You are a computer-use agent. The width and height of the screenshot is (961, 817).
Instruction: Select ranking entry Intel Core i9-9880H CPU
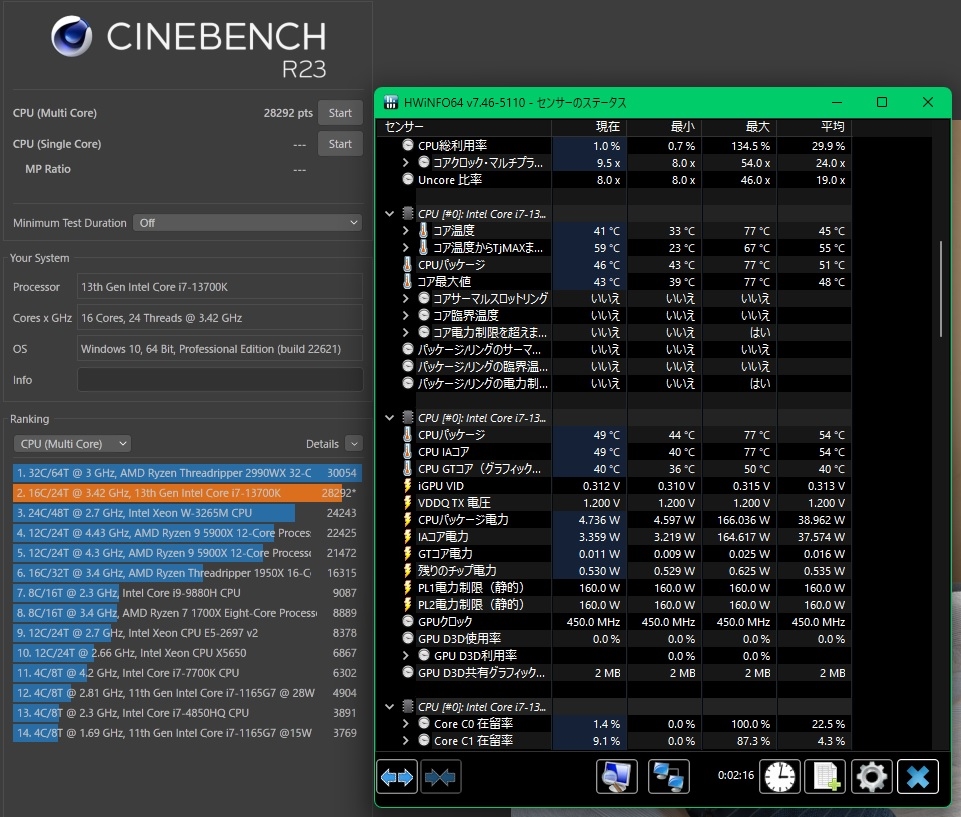point(187,593)
